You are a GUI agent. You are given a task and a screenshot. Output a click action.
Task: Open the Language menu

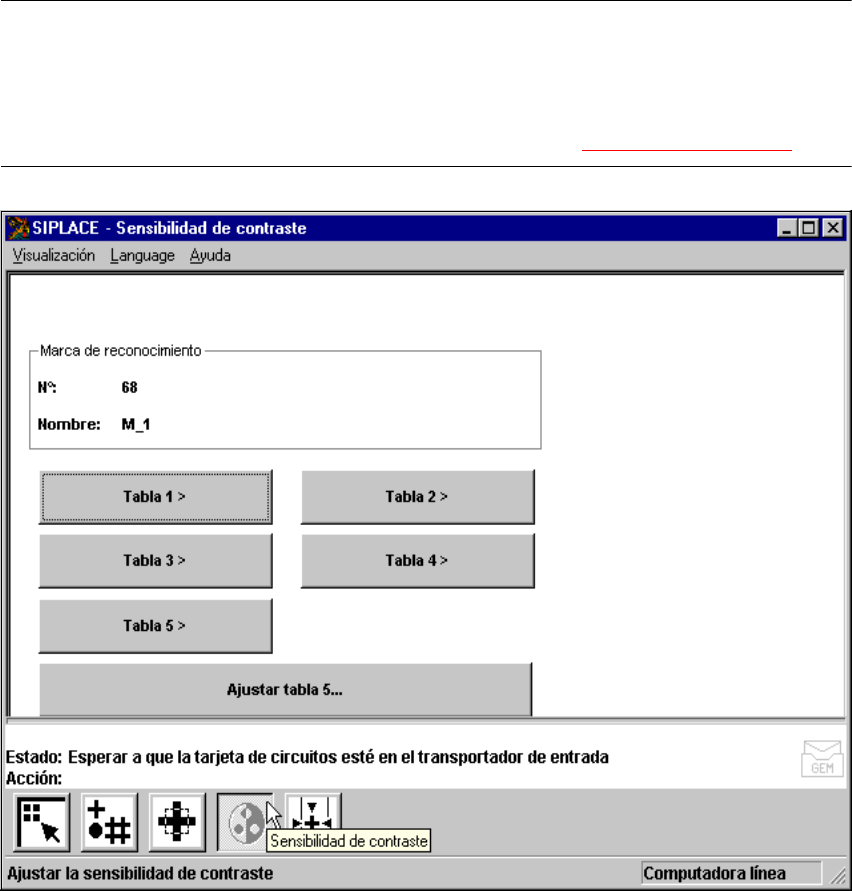[142, 256]
